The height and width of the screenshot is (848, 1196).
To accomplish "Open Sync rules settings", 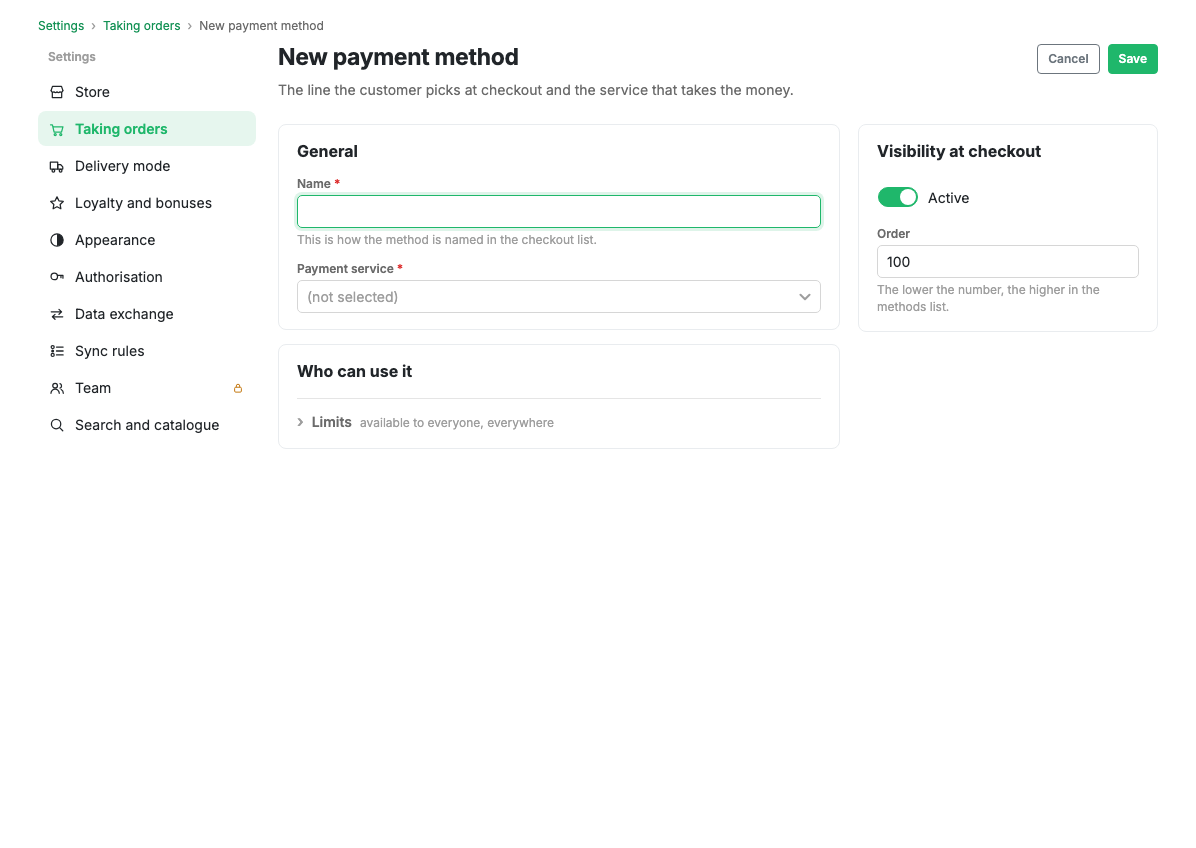I will click(147, 352).
